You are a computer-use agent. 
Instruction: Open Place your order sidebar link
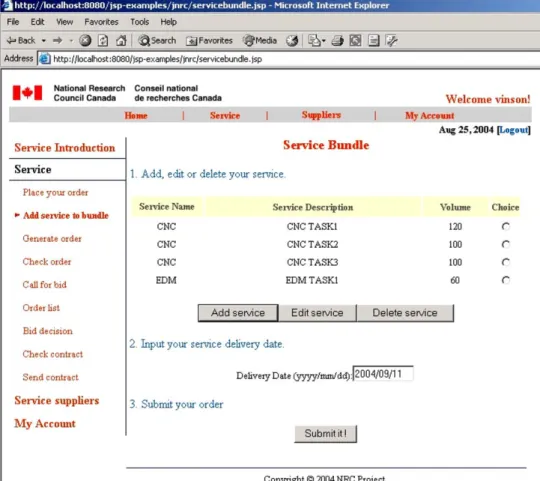tap(55, 192)
